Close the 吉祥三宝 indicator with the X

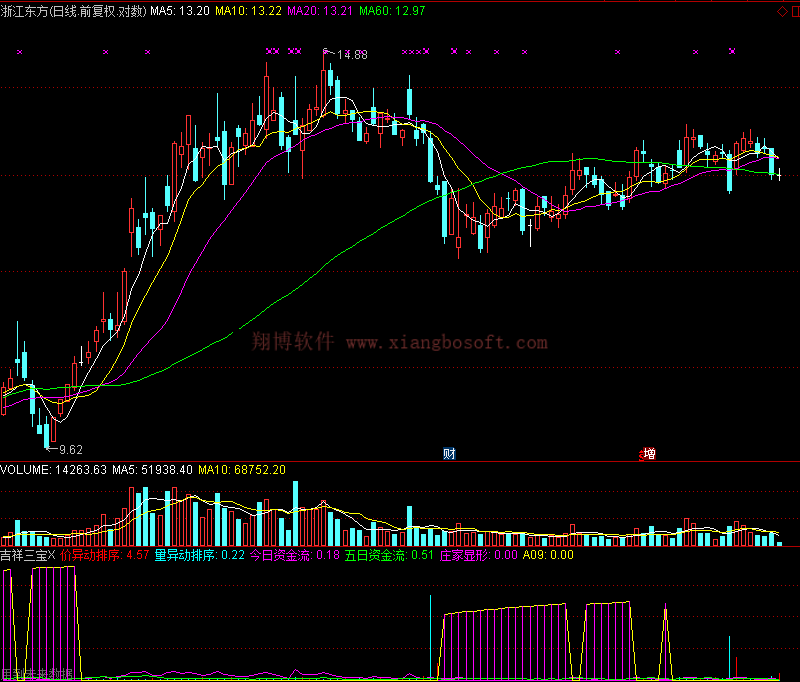click(52, 555)
